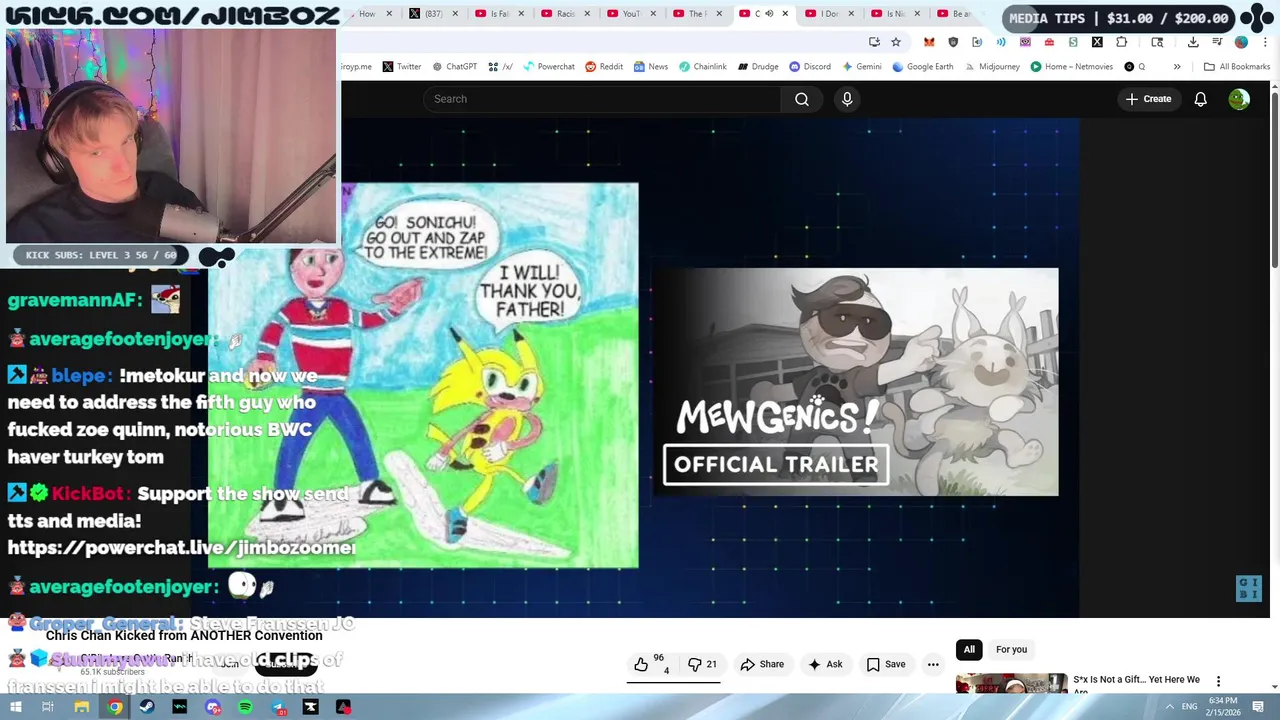Viewport: 1280px width, 720px height.
Task: Open the Q bookmark
Action: click(x=1135, y=67)
